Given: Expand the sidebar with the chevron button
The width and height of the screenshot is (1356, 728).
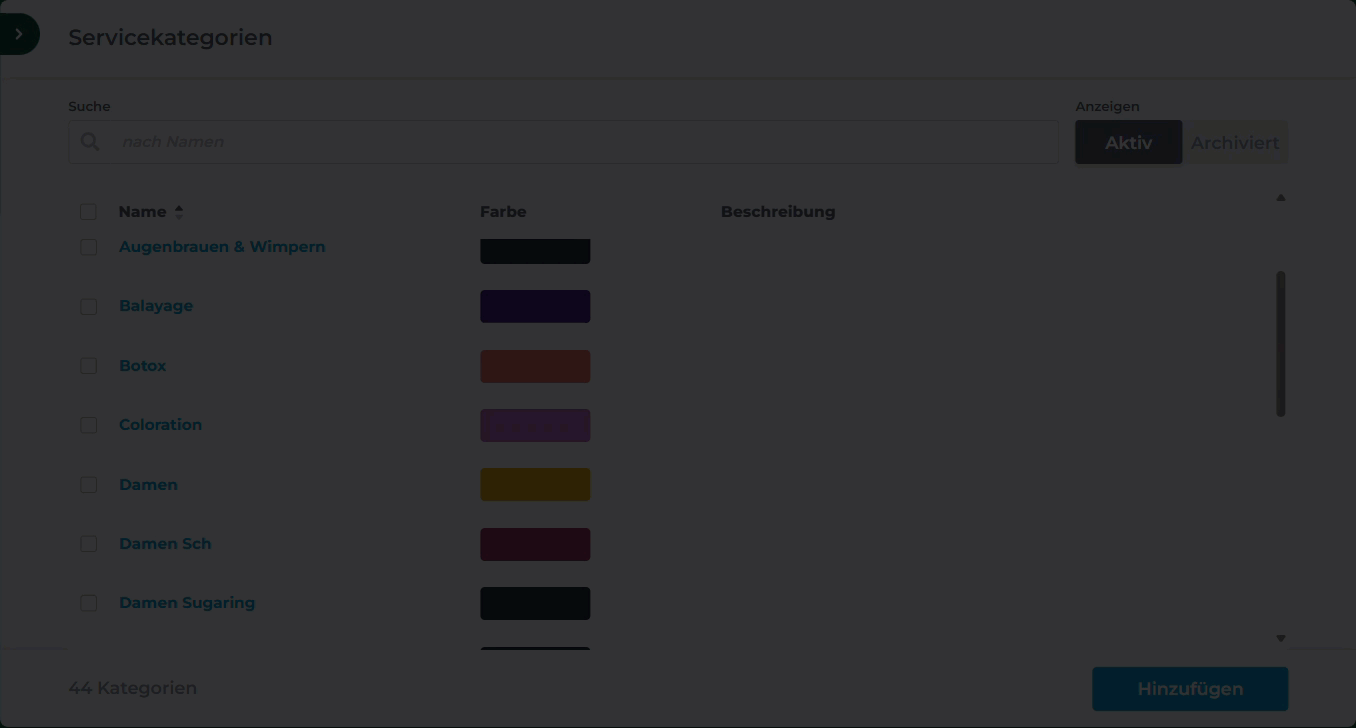Looking at the screenshot, I should [x=19, y=35].
